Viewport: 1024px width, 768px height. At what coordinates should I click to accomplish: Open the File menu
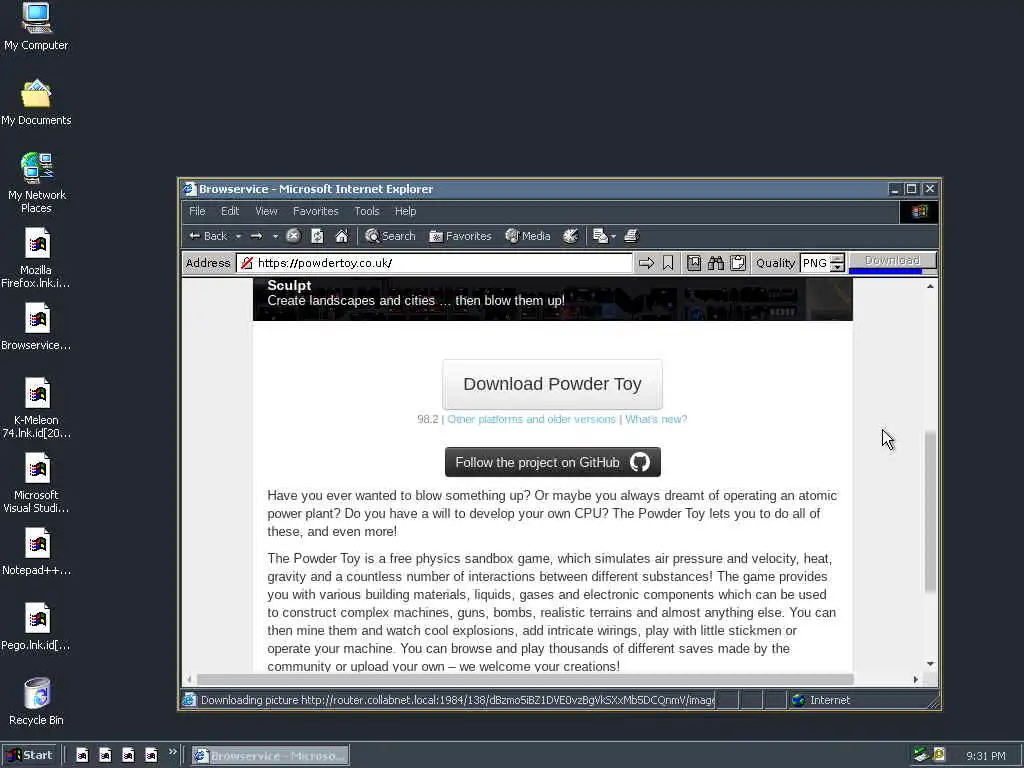pos(197,211)
